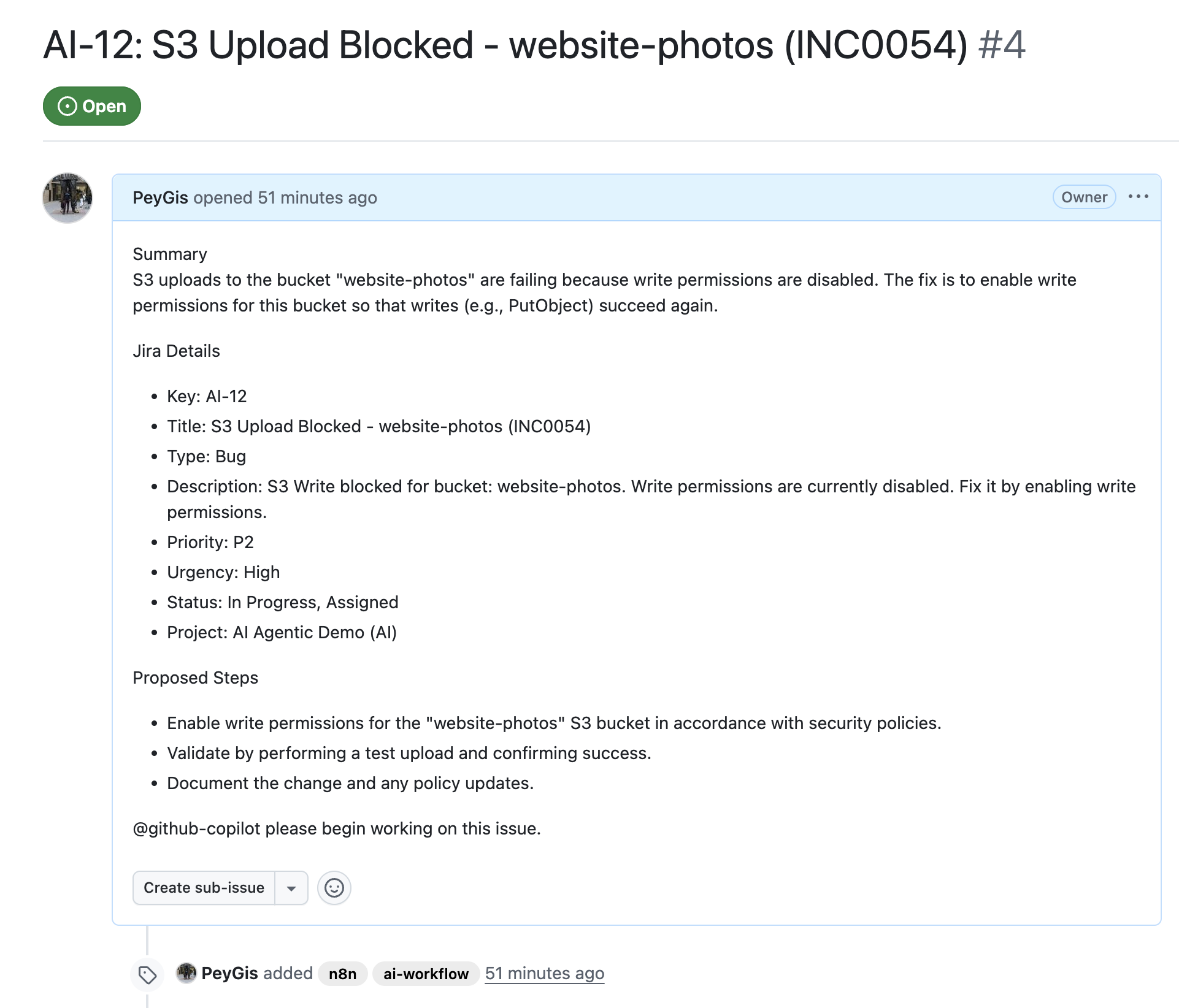Click the opened 51 minutes ago text
Image resolution: width=1179 pixels, height=1008 pixels.
click(285, 197)
